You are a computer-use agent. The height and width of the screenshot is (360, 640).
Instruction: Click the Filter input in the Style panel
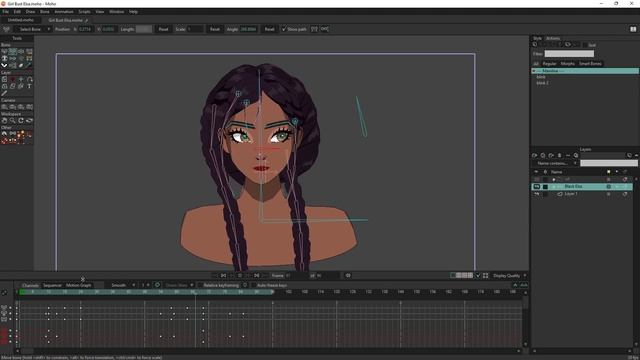(x=569, y=53)
